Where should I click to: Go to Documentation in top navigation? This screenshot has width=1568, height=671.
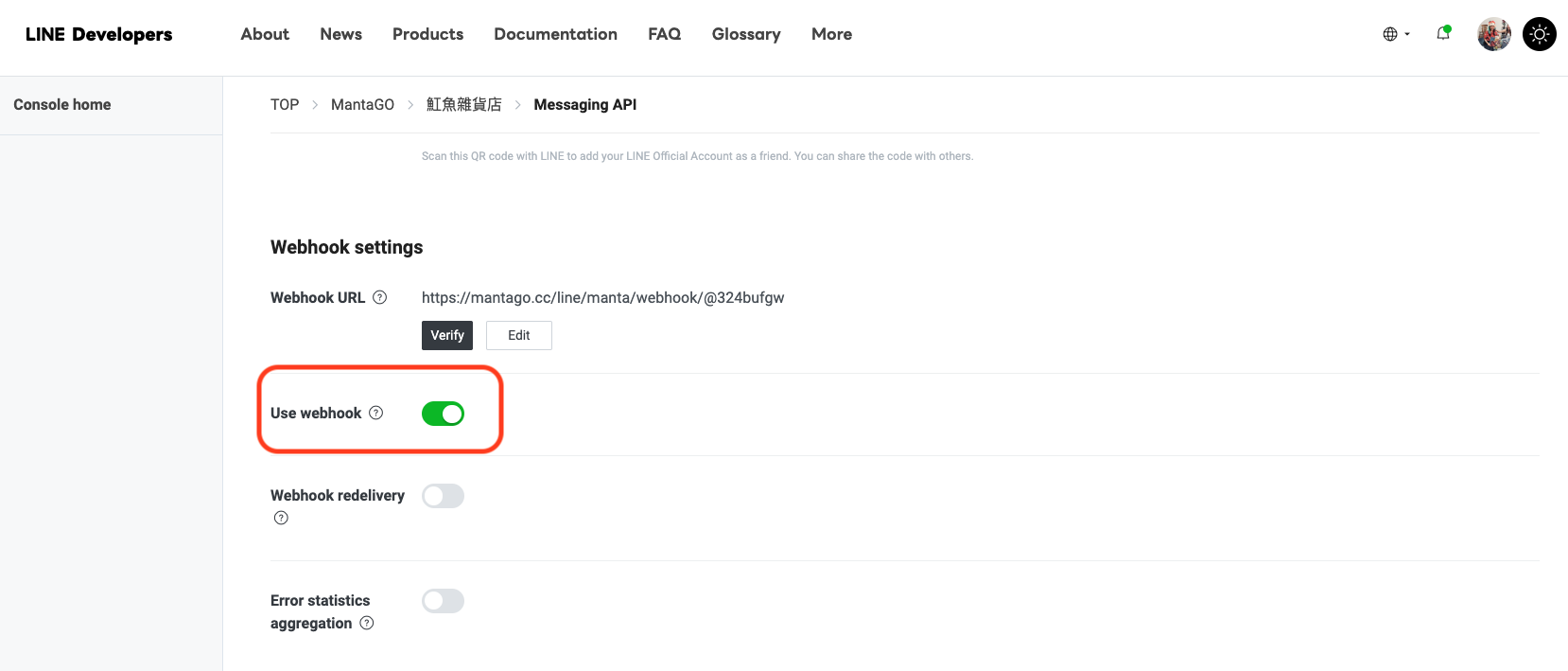(x=555, y=34)
